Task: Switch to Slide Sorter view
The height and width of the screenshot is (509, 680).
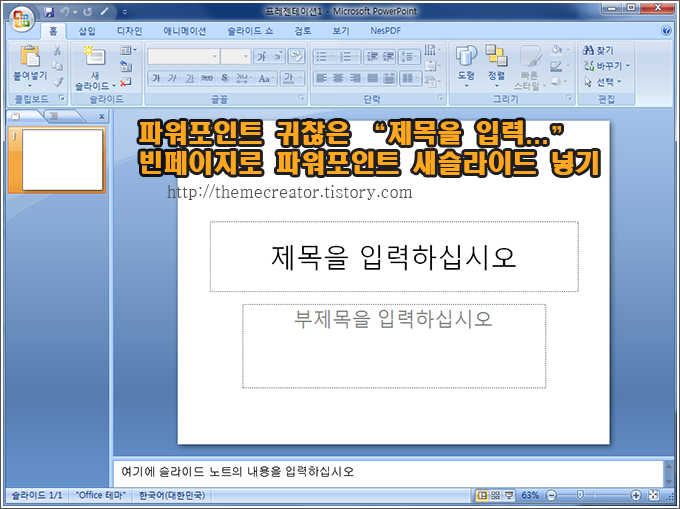Action: coord(495,495)
